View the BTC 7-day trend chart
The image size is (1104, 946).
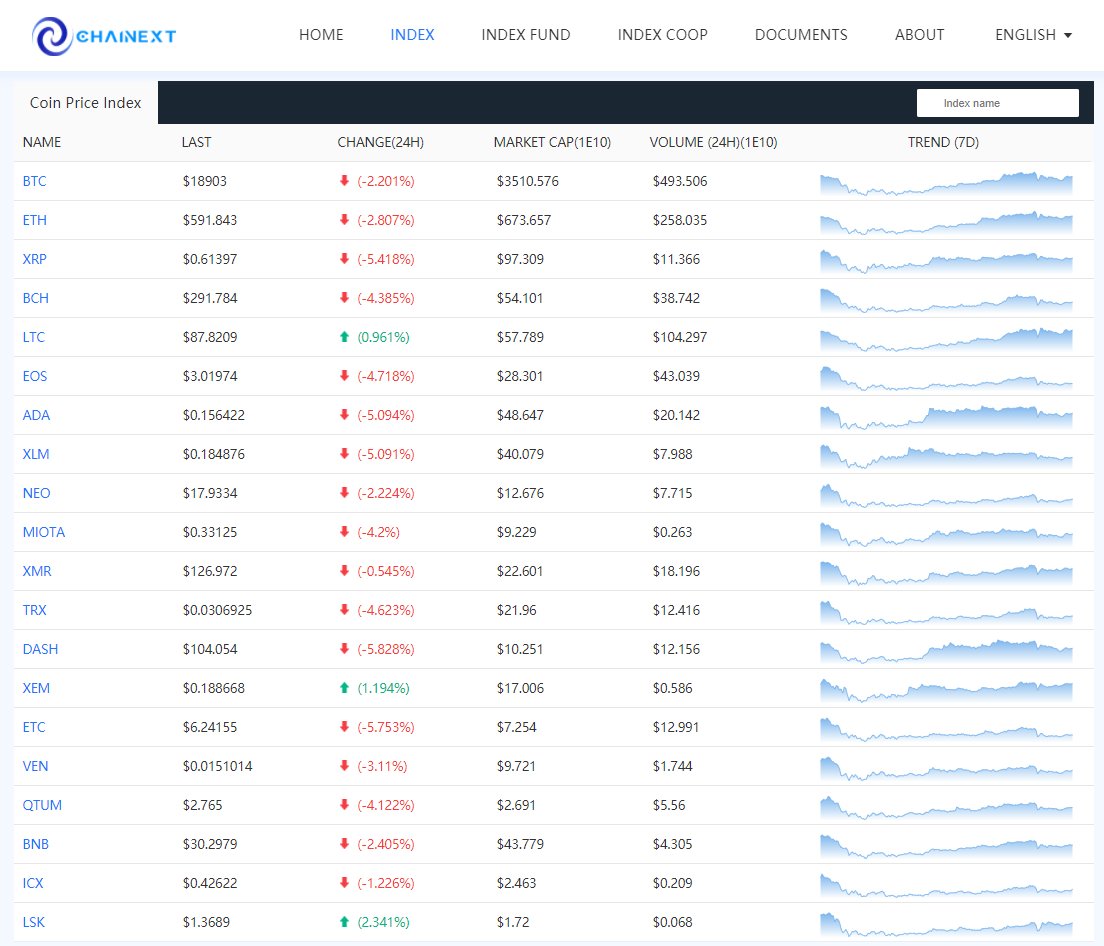pos(946,183)
